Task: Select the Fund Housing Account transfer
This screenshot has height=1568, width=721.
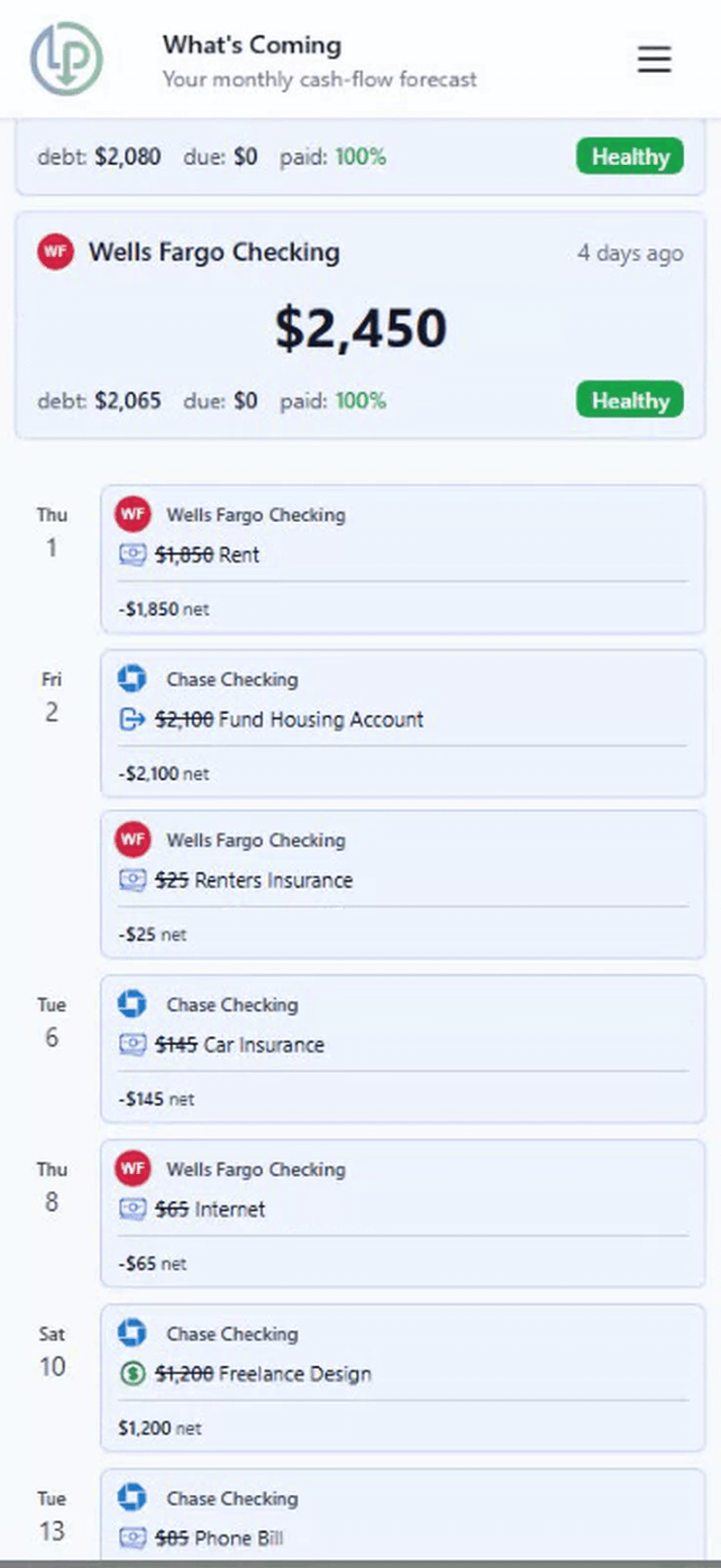Action: pyautogui.click(x=288, y=720)
